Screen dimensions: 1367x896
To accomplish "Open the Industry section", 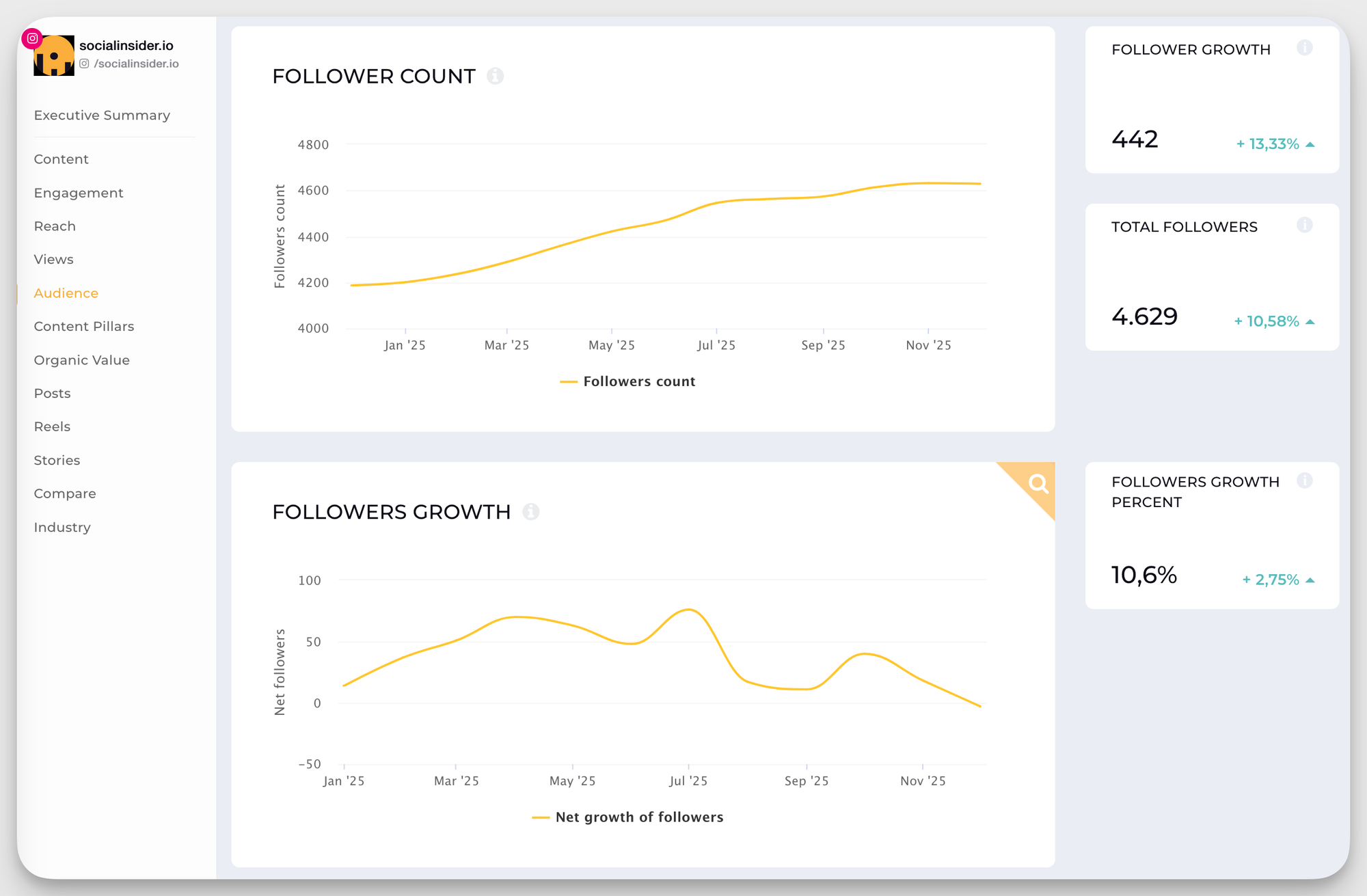I will (x=62, y=527).
